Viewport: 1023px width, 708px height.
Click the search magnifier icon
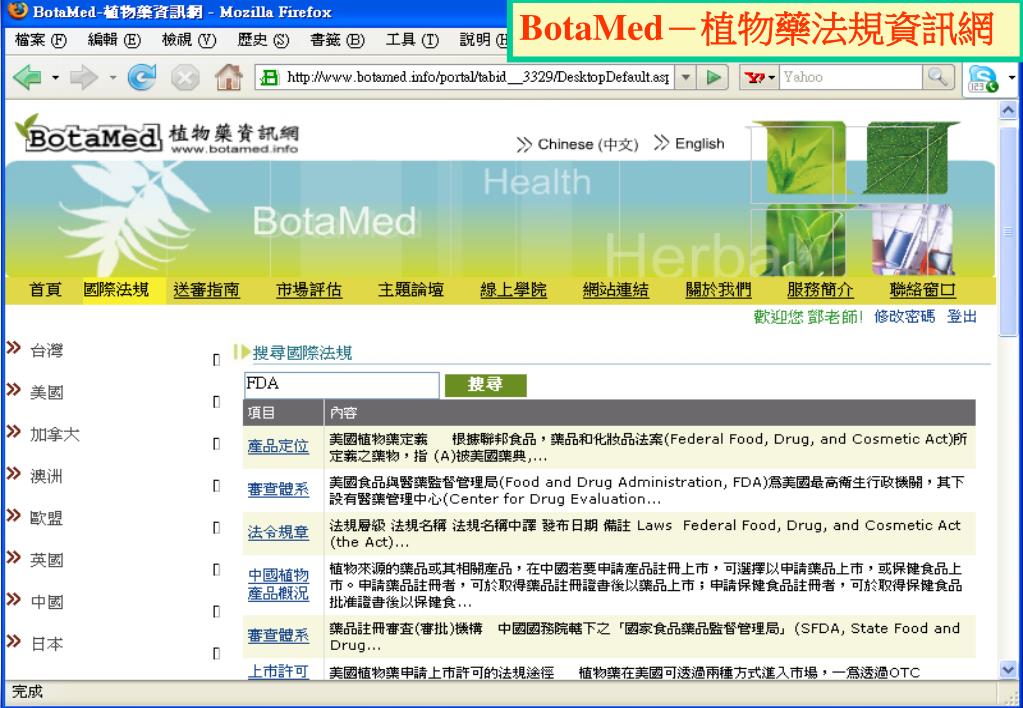[x=938, y=77]
